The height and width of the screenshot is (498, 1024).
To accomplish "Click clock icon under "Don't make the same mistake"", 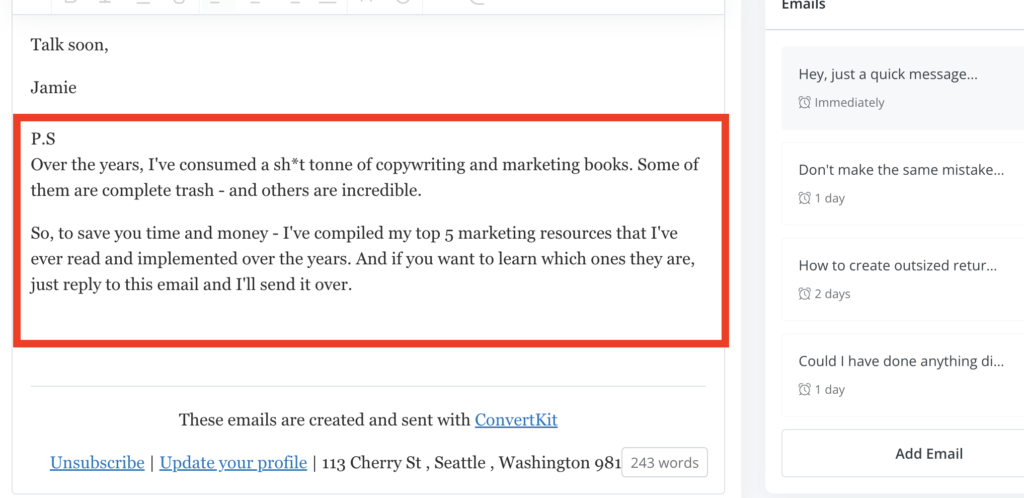I will pyautogui.click(x=805, y=199).
